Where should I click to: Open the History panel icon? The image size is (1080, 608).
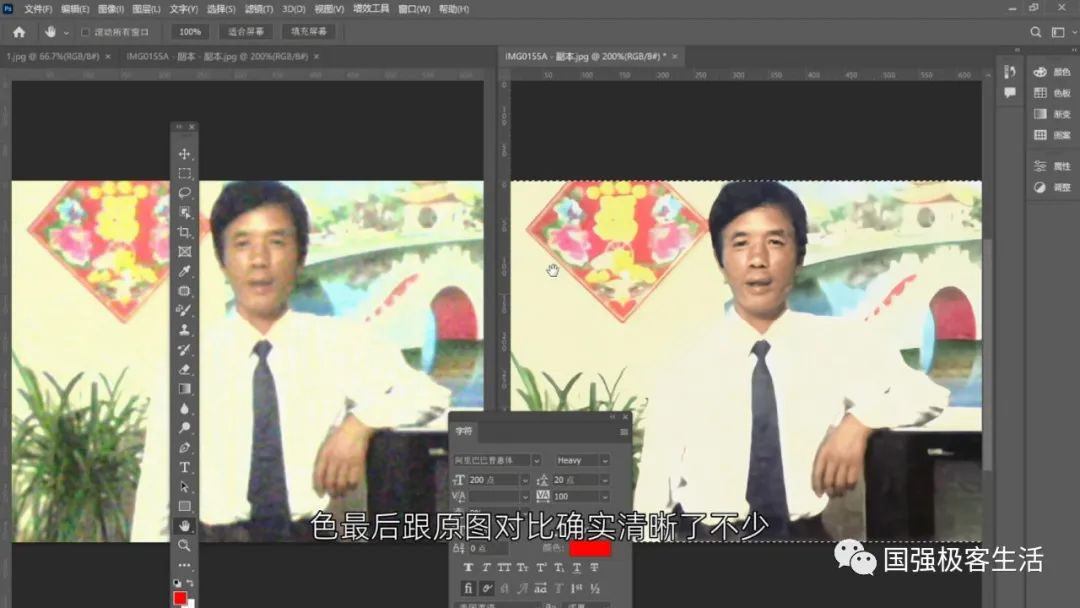click(1010, 72)
